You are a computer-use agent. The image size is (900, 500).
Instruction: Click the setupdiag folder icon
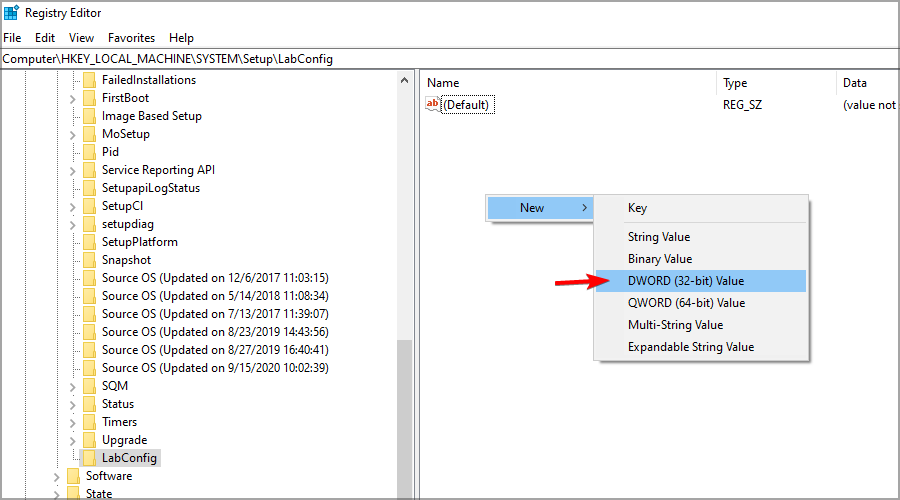(x=89, y=224)
